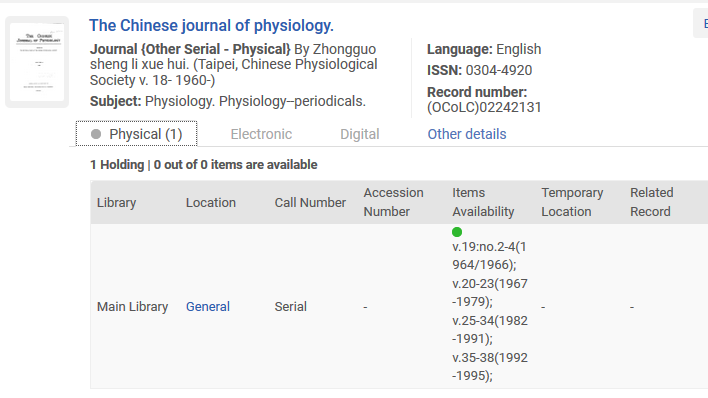
Task: Click the journal cover thumbnail
Action: (37, 62)
